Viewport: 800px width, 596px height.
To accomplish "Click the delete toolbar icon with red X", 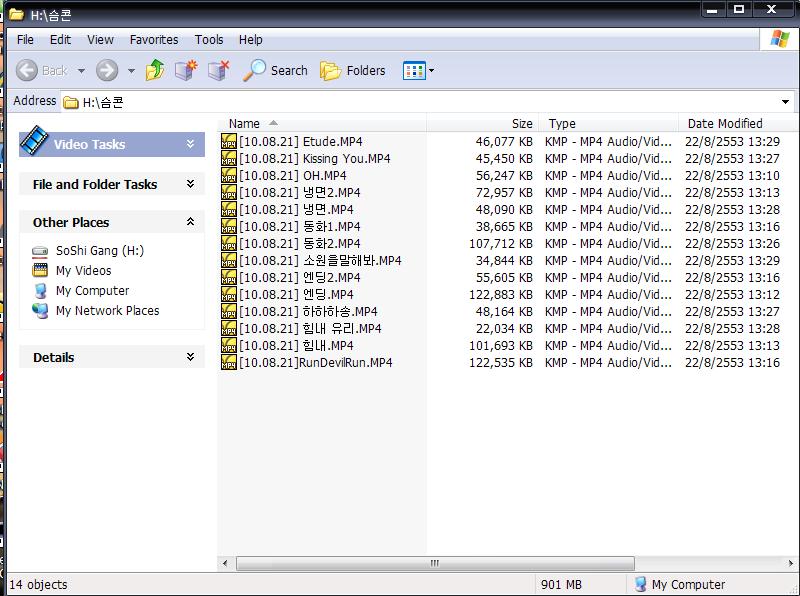I will click(x=219, y=70).
